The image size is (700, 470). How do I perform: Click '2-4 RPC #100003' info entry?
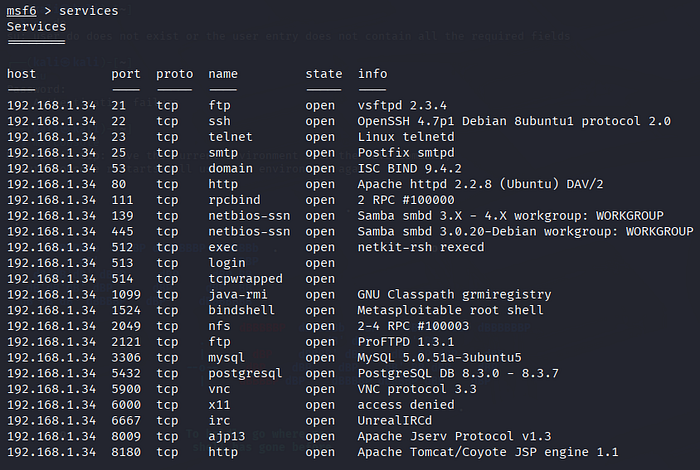[x=413, y=326]
